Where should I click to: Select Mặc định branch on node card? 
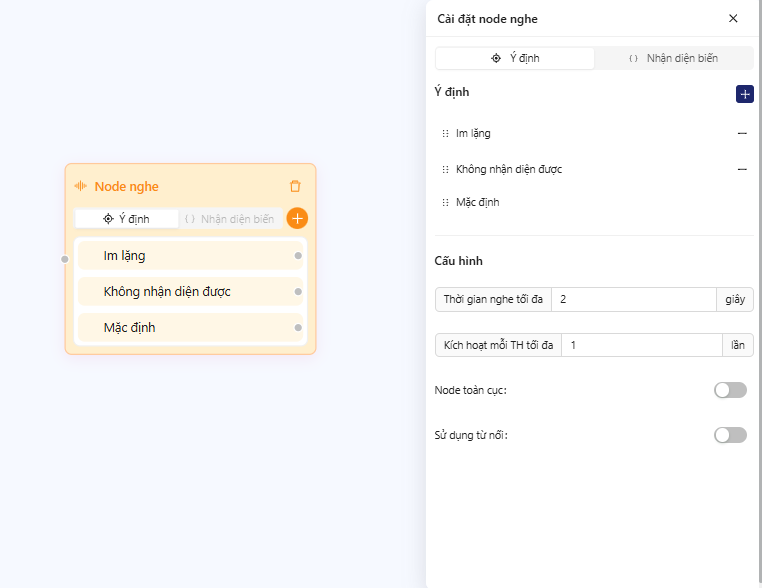(190, 328)
